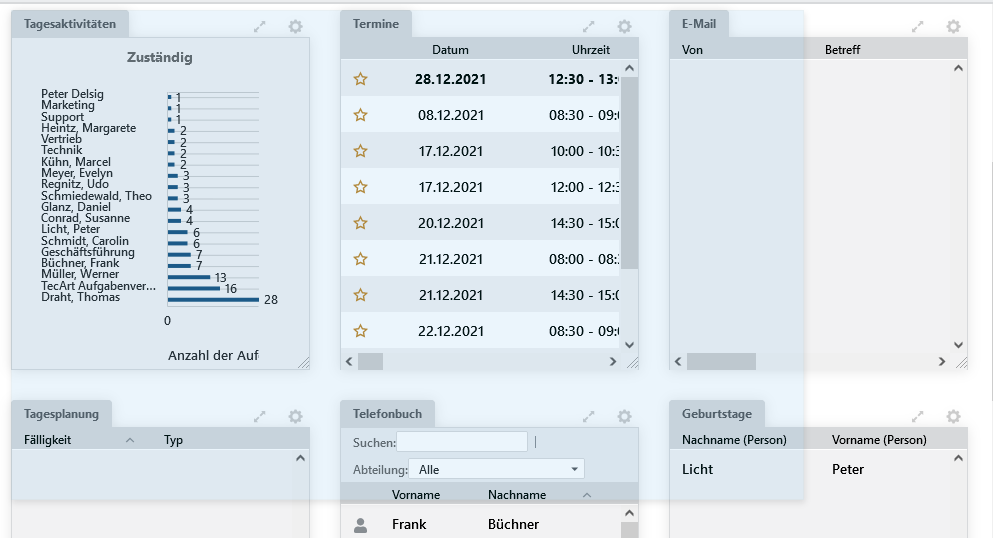Open settings gear of E-Mail widget
993x538 pixels.
[x=953, y=27]
